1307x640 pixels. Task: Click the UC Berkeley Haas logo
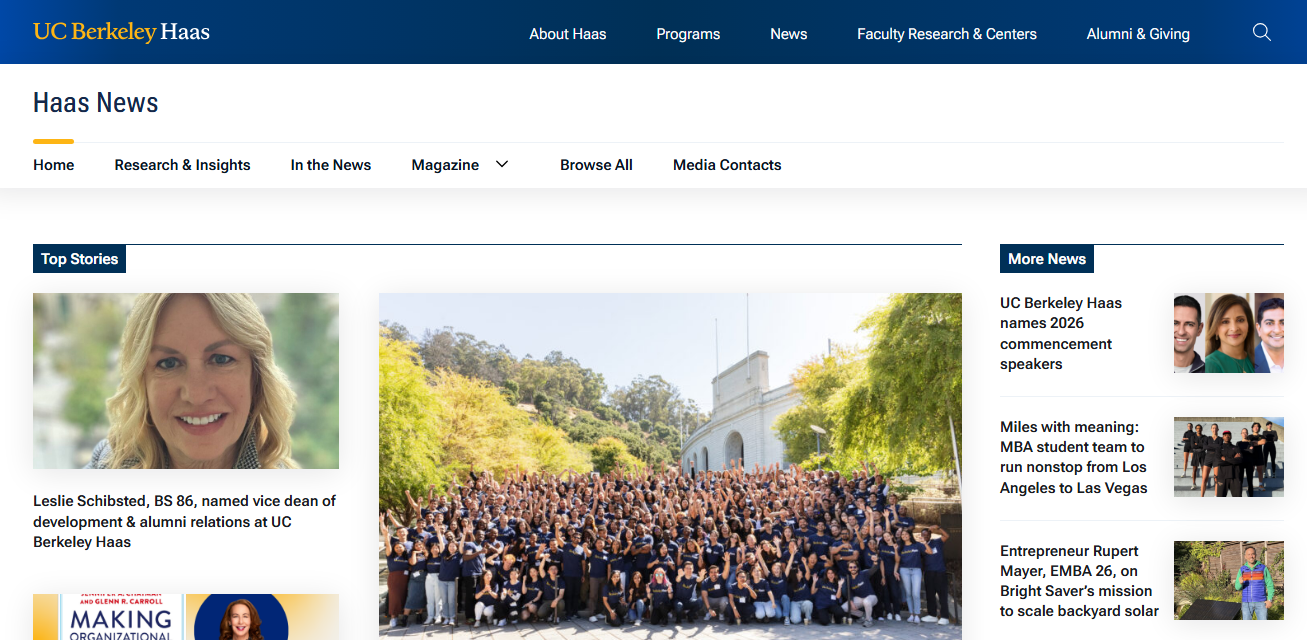coord(122,31)
